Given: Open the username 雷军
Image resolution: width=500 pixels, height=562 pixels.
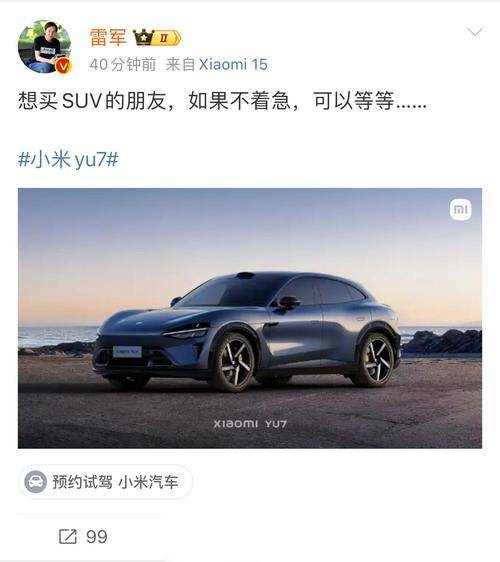Looking at the screenshot, I should (108, 37).
